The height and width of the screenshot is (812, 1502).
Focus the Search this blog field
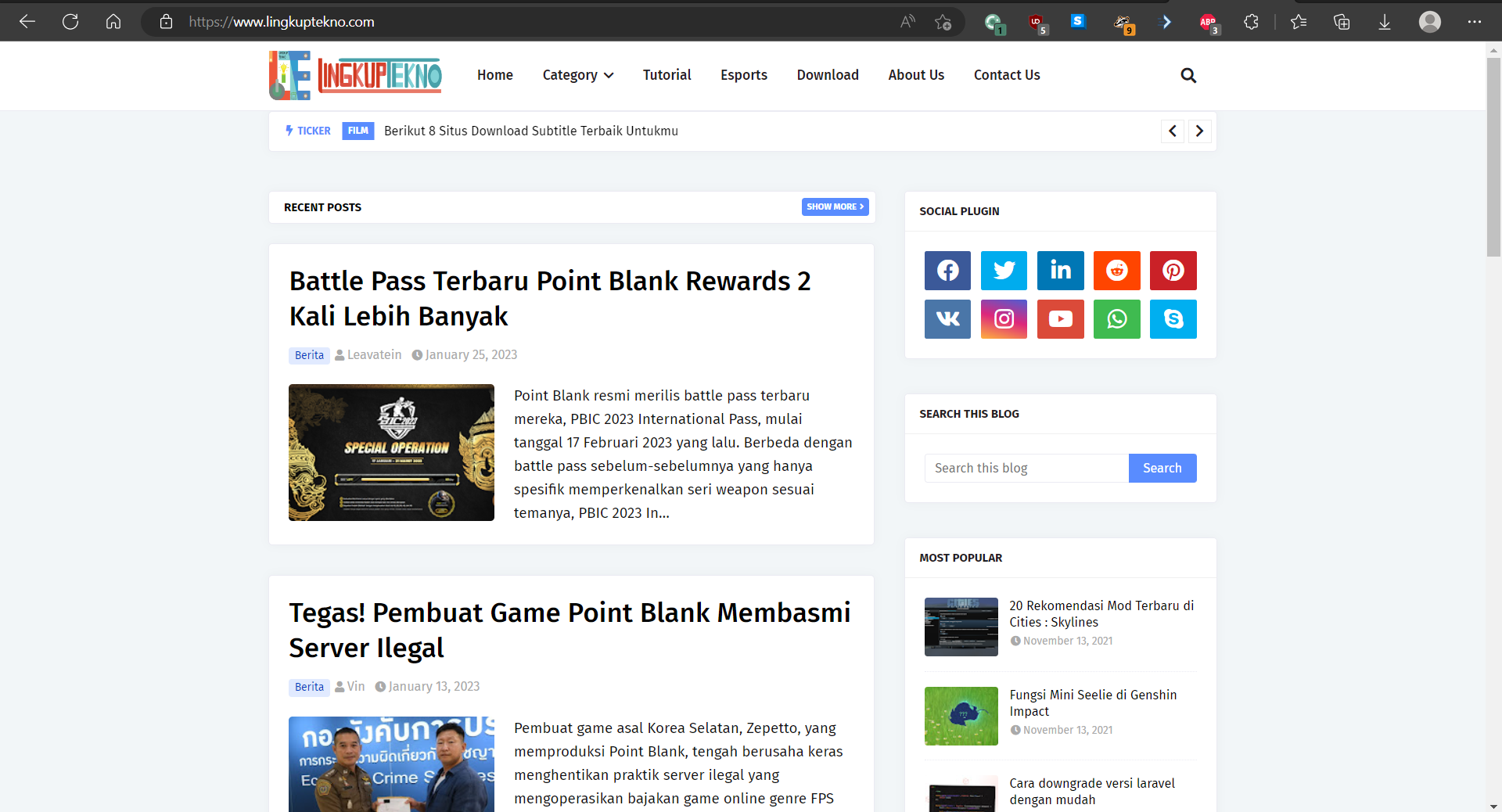(1026, 468)
